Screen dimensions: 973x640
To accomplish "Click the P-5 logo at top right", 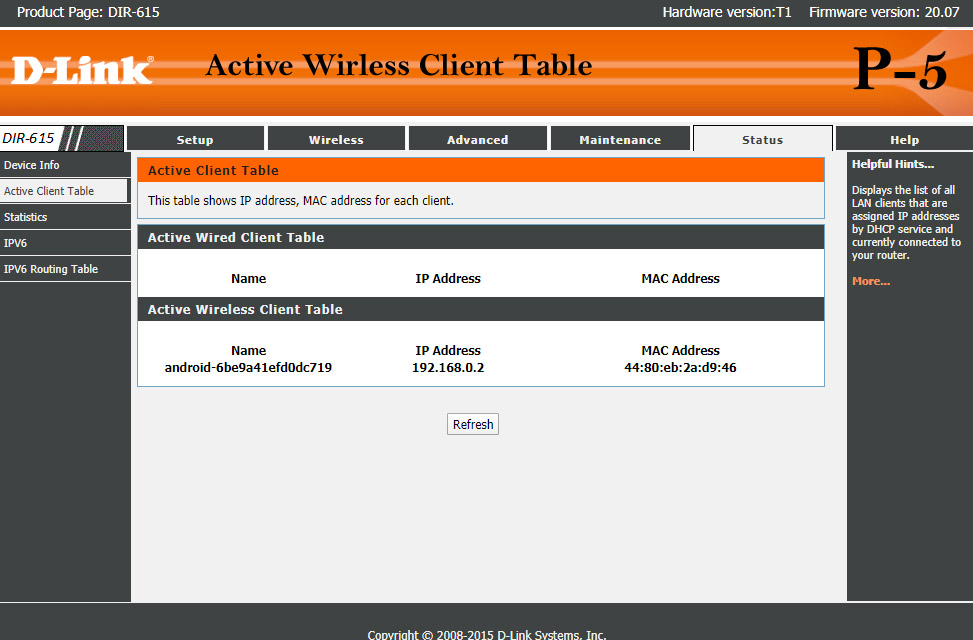I will 900,71.
